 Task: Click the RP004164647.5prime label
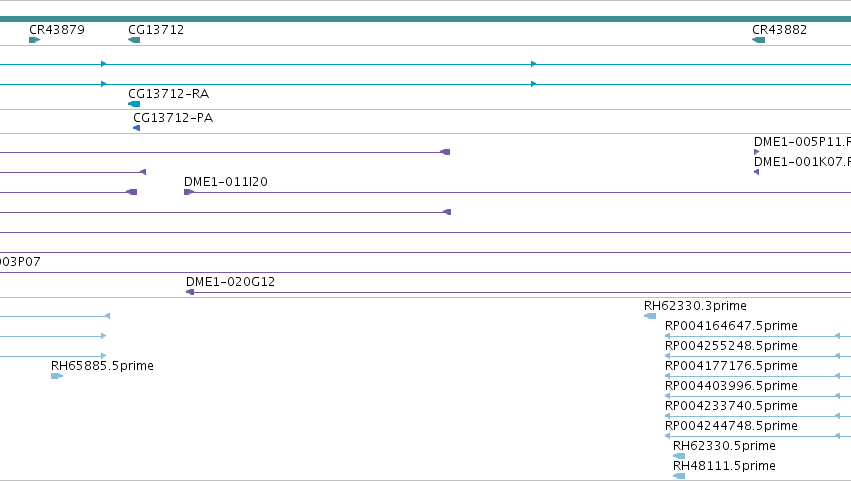[732, 326]
